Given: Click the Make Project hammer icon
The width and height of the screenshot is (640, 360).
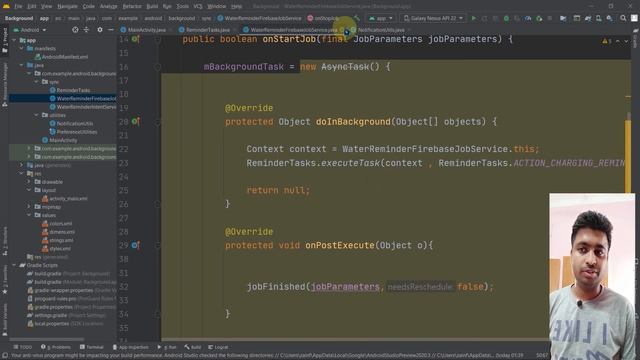Looking at the screenshot, I should (357, 18).
